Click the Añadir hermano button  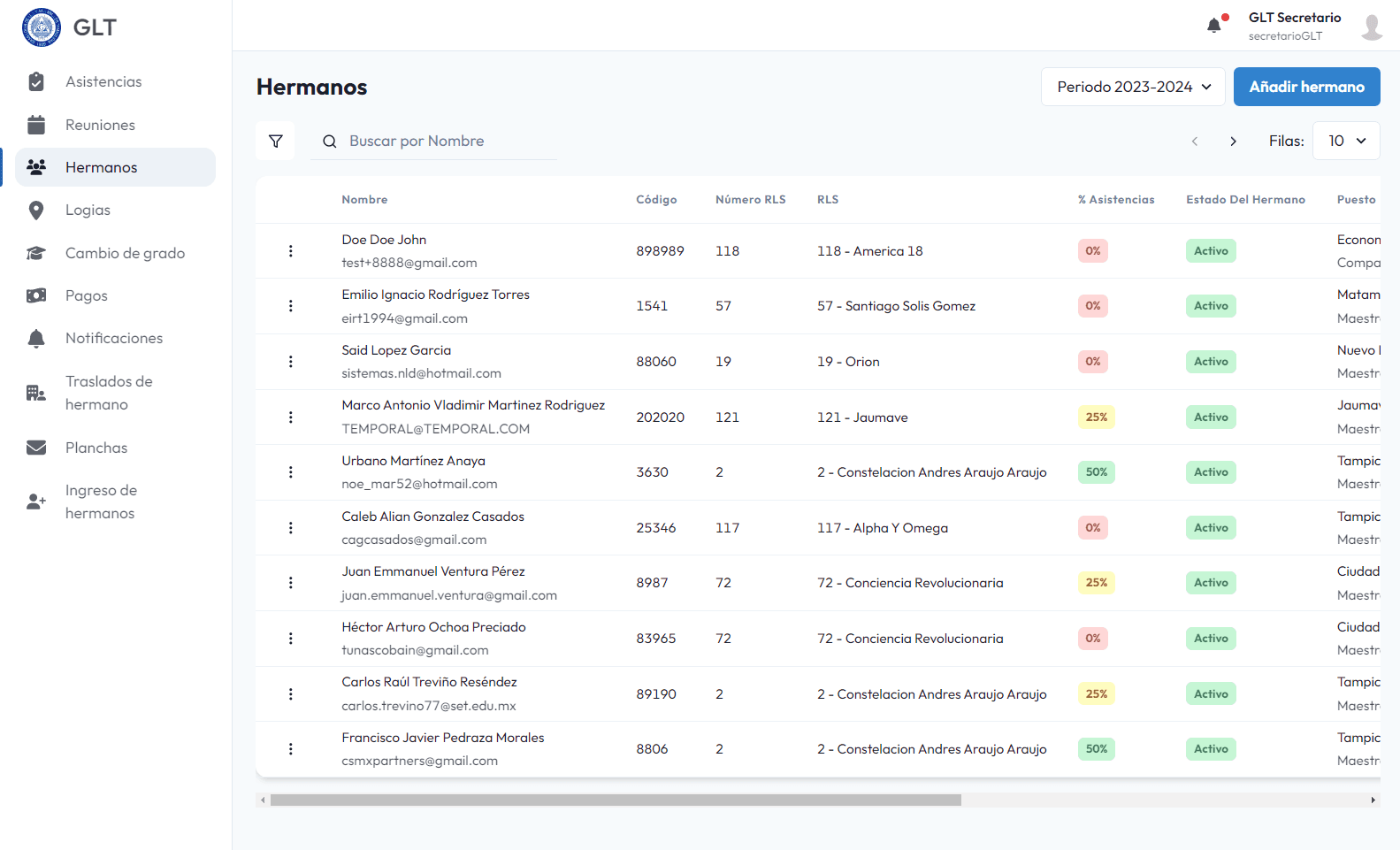(x=1306, y=87)
